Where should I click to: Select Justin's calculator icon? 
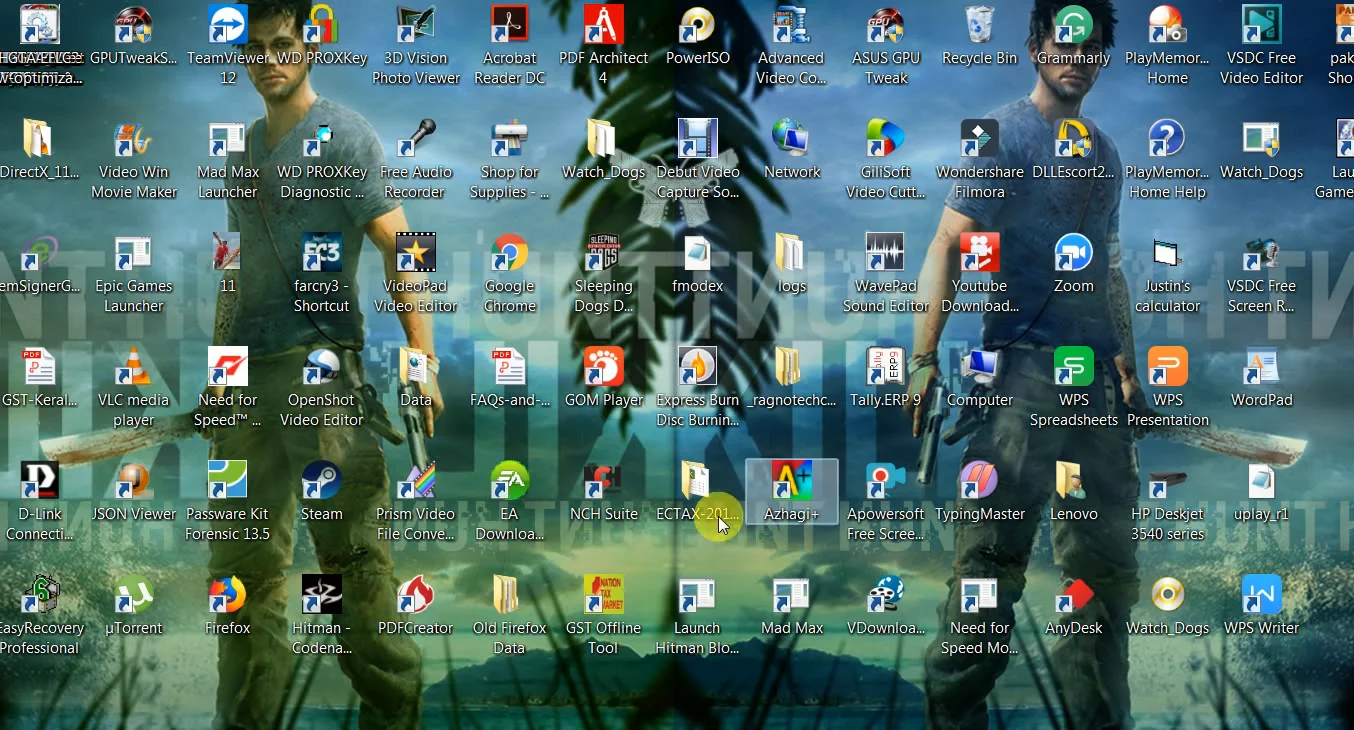[x=1168, y=253]
